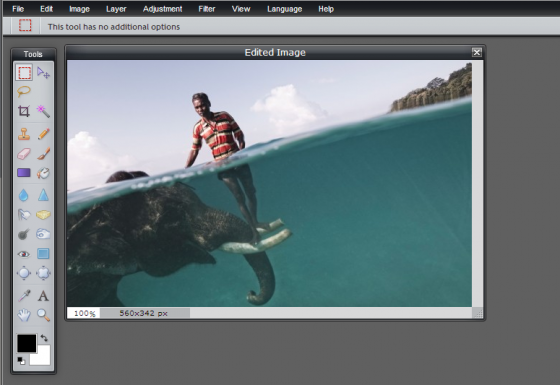Open the Layer menu
560x385 pixels.
[116, 9]
